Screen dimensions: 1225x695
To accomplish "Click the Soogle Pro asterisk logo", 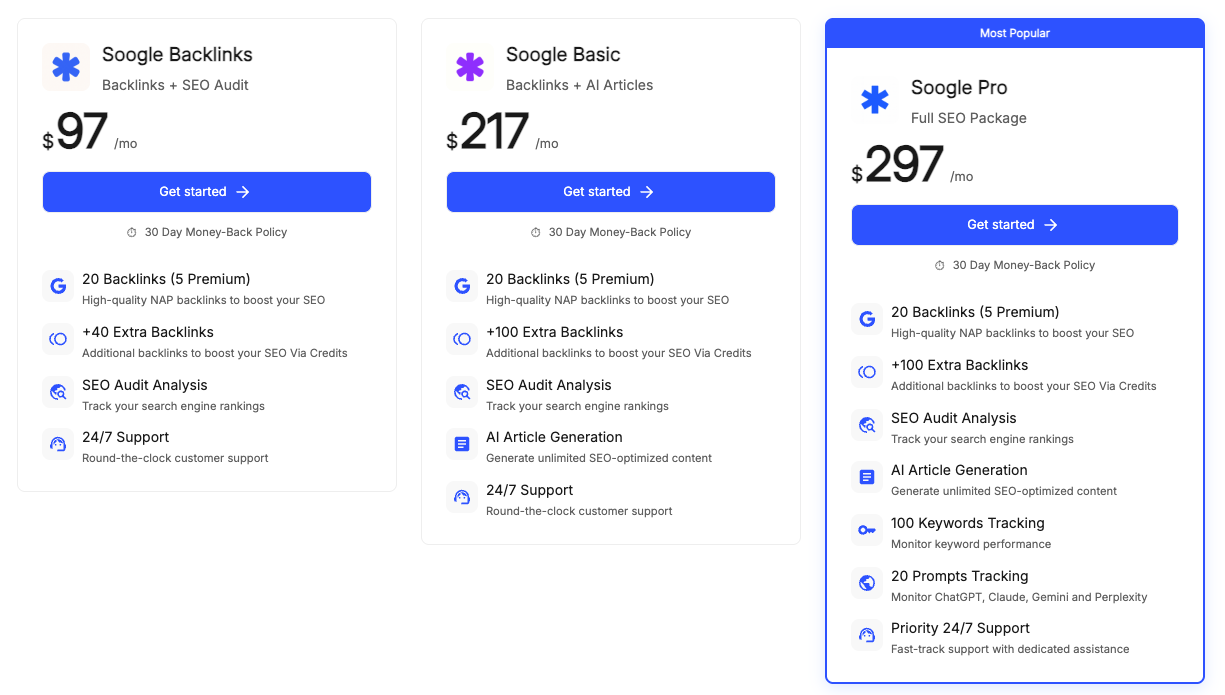I will [875, 100].
